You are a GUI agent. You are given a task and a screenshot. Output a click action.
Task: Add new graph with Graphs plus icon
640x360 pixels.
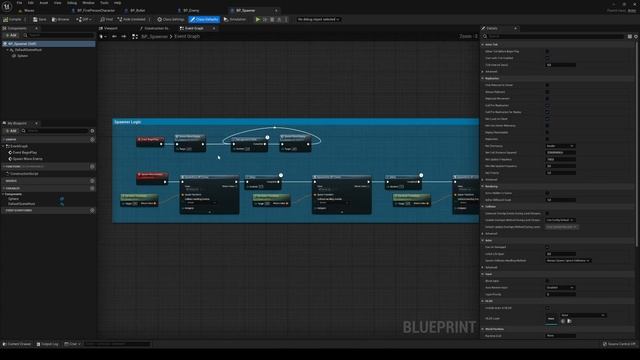point(92,140)
